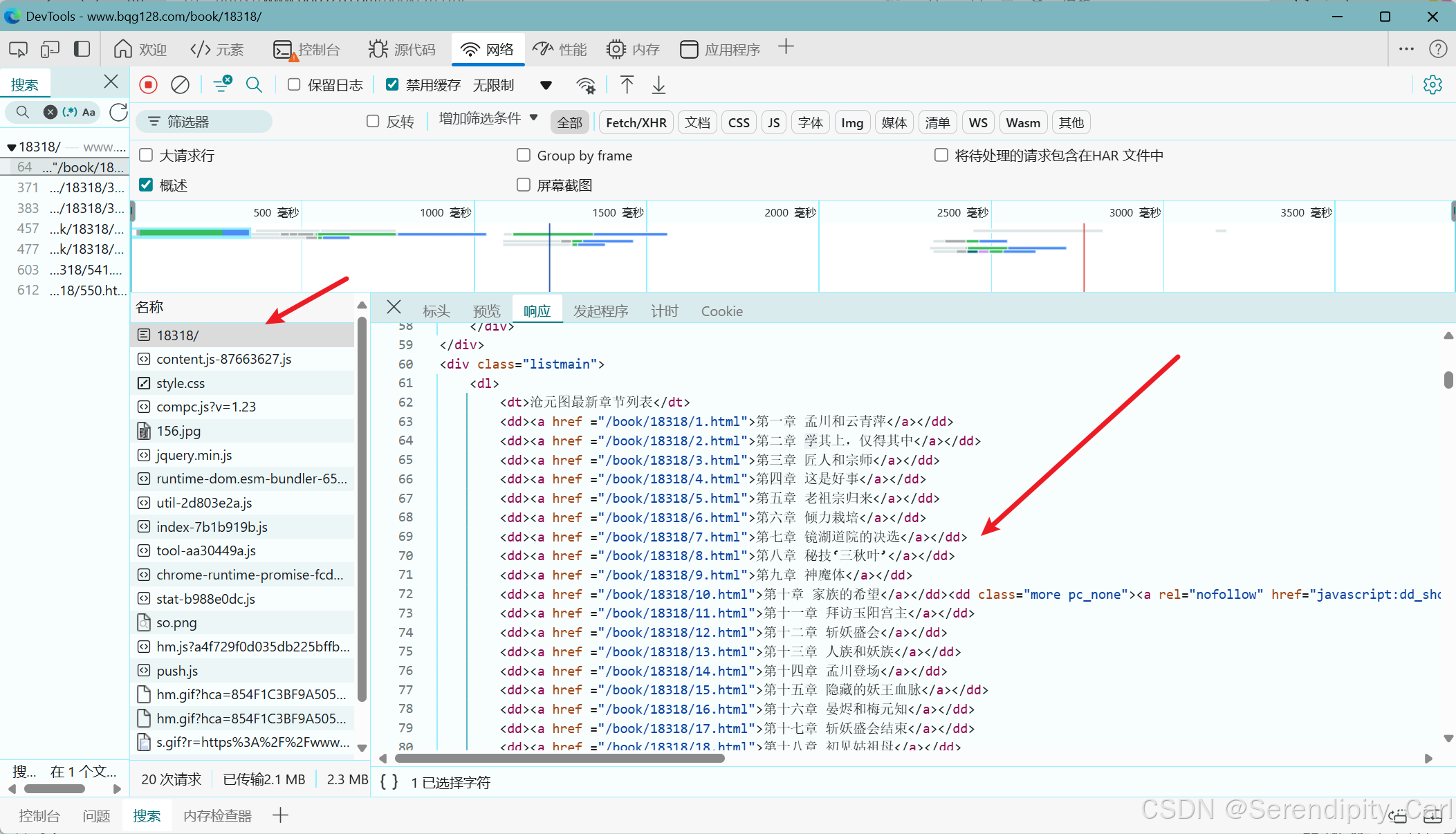Image resolution: width=1456 pixels, height=834 pixels.
Task: Click the red record network log button
Action: (x=148, y=85)
